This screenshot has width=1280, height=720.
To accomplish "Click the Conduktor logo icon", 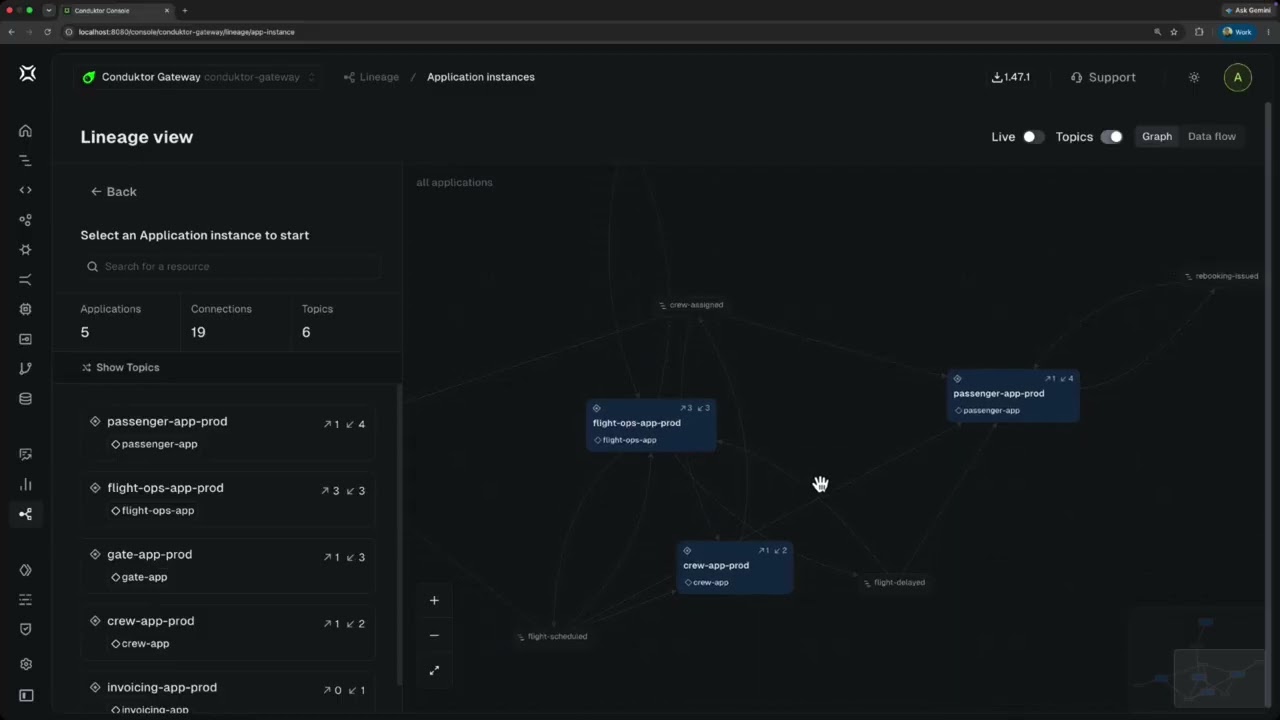I will pyautogui.click(x=27, y=73).
